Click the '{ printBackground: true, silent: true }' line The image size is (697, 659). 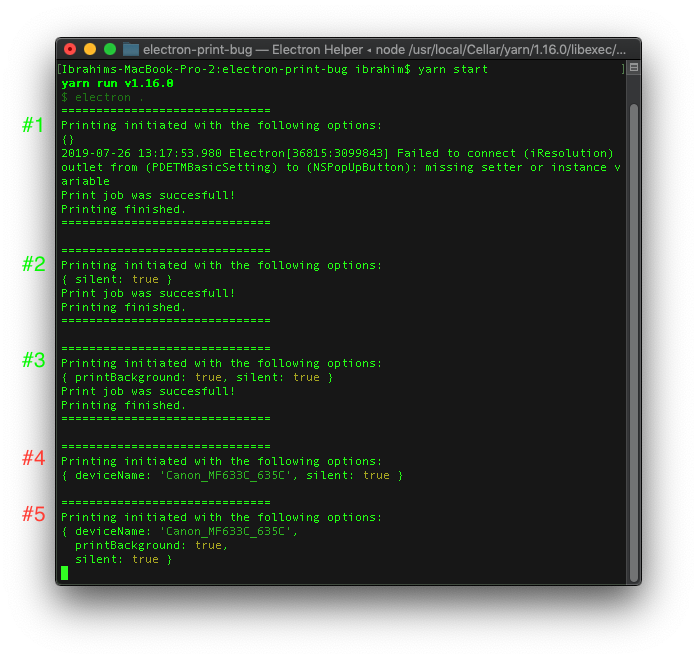coord(197,377)
